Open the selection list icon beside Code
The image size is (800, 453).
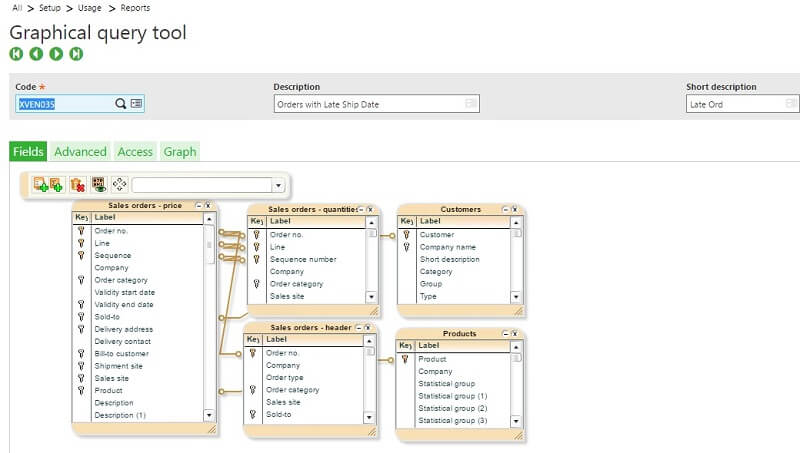(136, 104)
